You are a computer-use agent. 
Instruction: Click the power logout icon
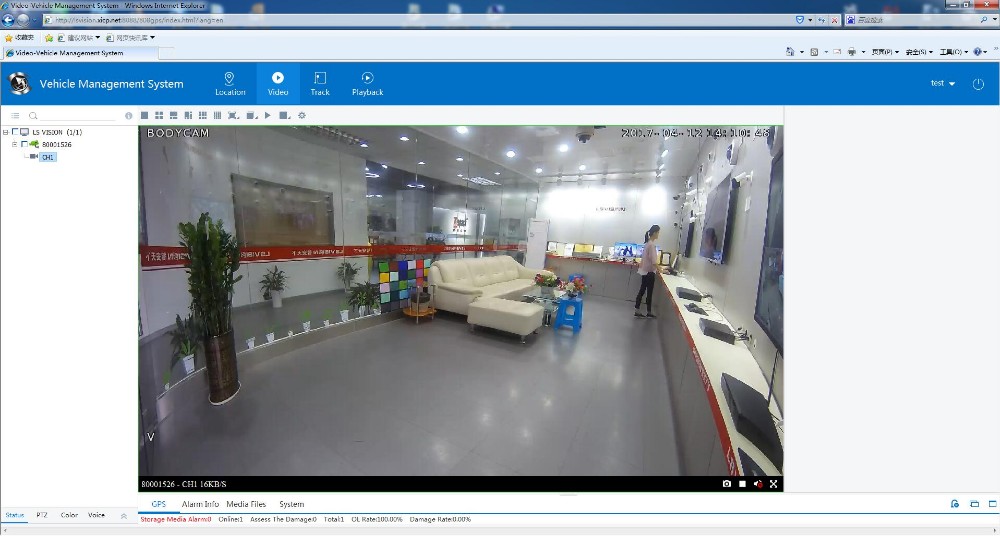coord(978,84)
